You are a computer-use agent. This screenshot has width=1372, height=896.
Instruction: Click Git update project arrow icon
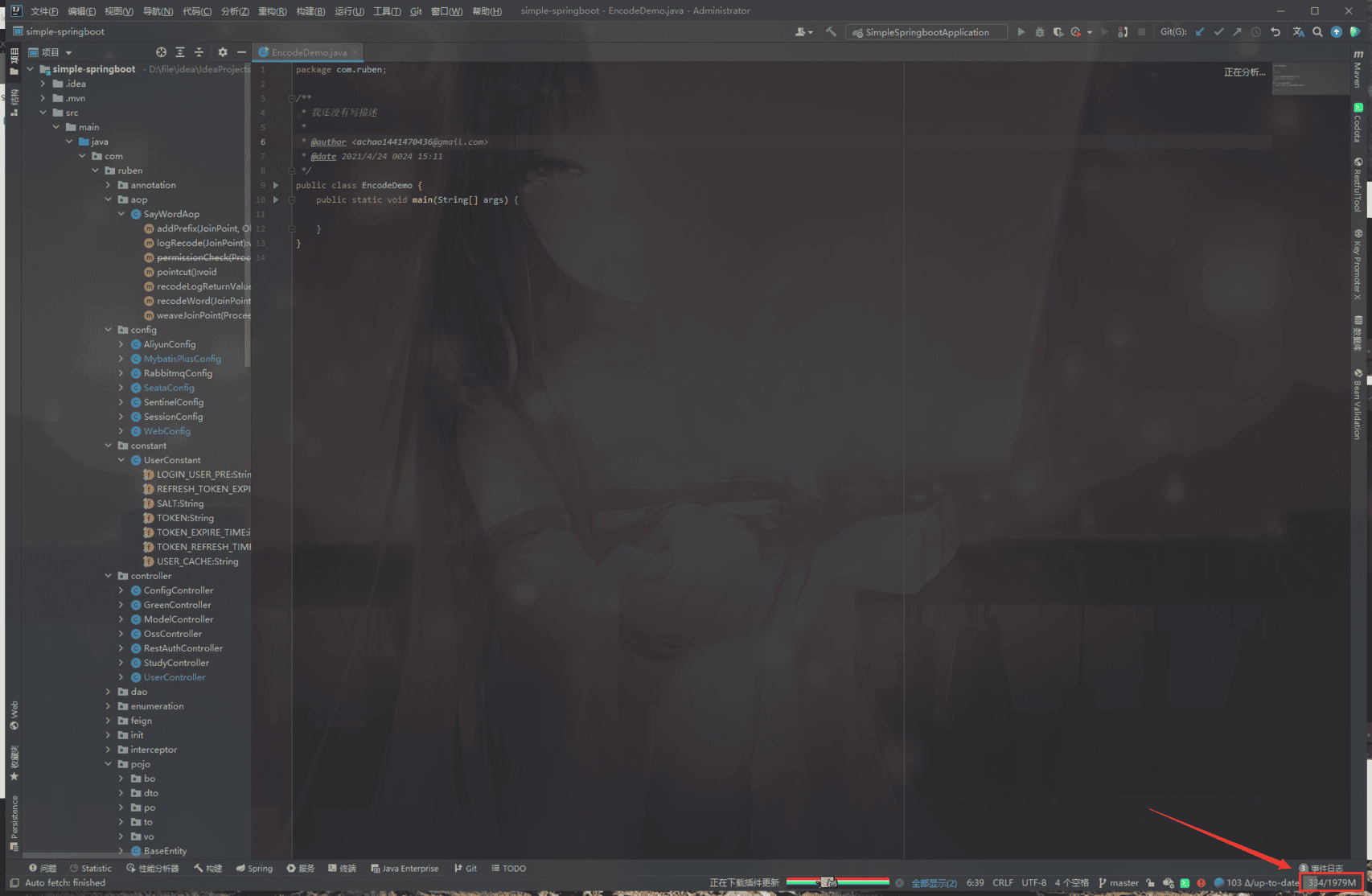(x=1200, y=32)
